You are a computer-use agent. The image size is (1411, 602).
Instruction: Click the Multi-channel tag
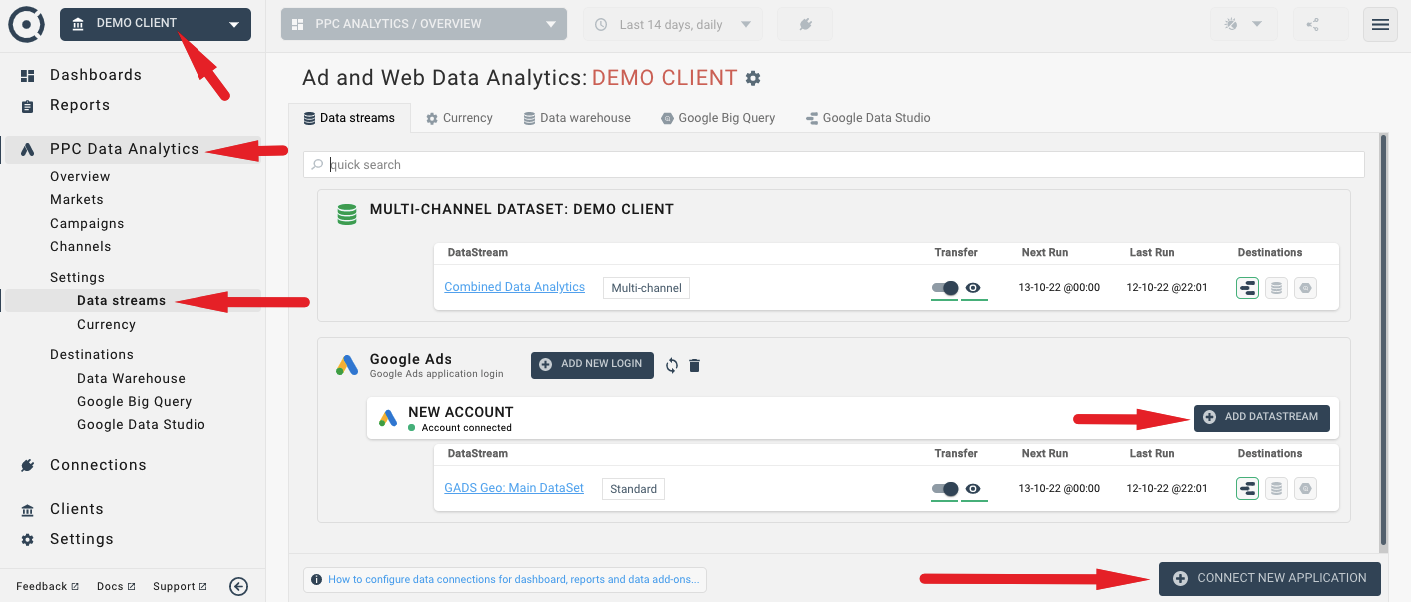tap(646, 288)
